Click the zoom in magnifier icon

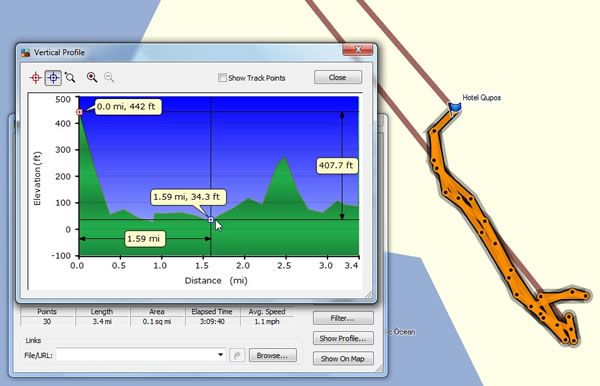click(92, 77)
